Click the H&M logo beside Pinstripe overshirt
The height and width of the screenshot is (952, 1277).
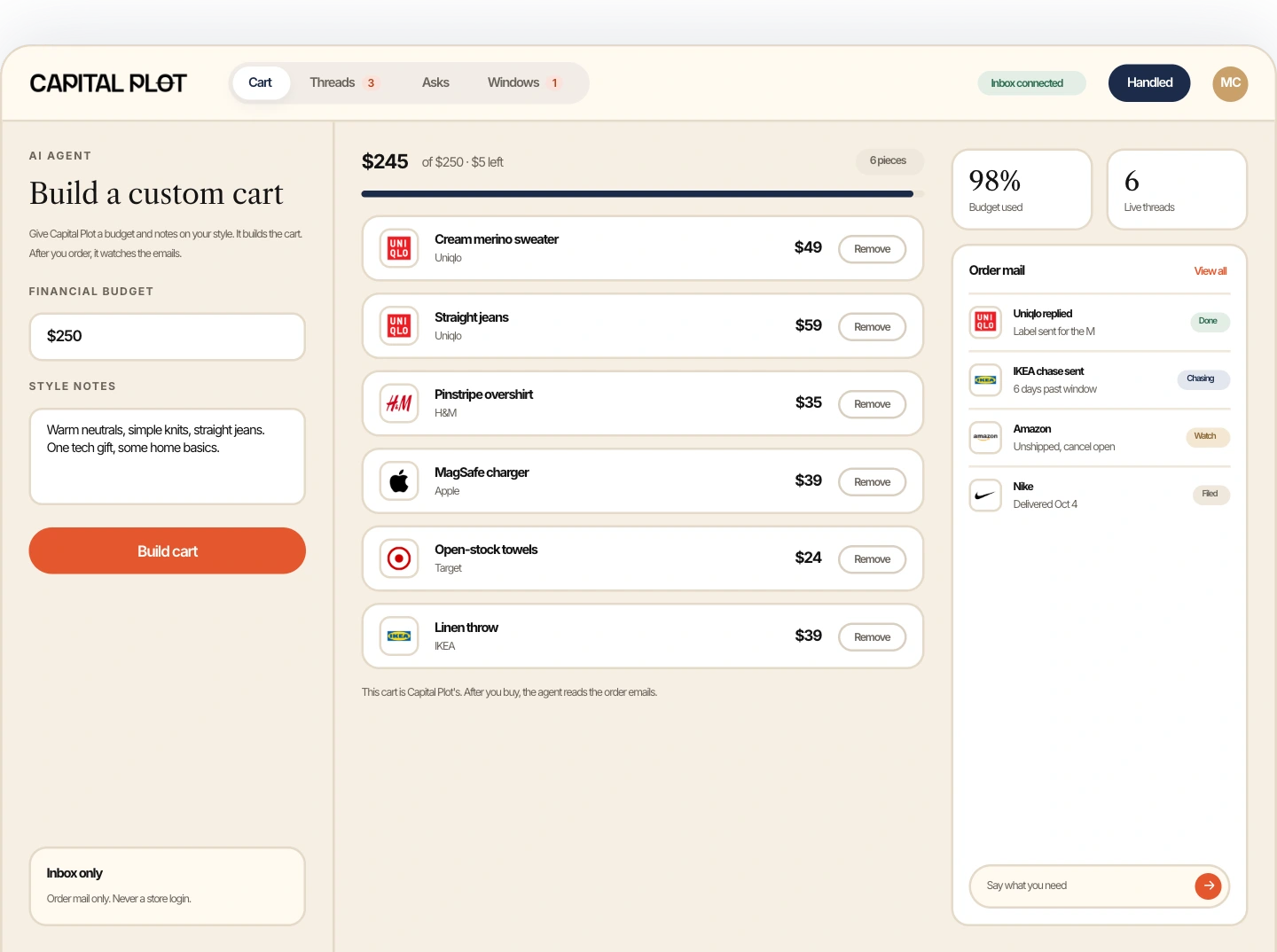399,403
